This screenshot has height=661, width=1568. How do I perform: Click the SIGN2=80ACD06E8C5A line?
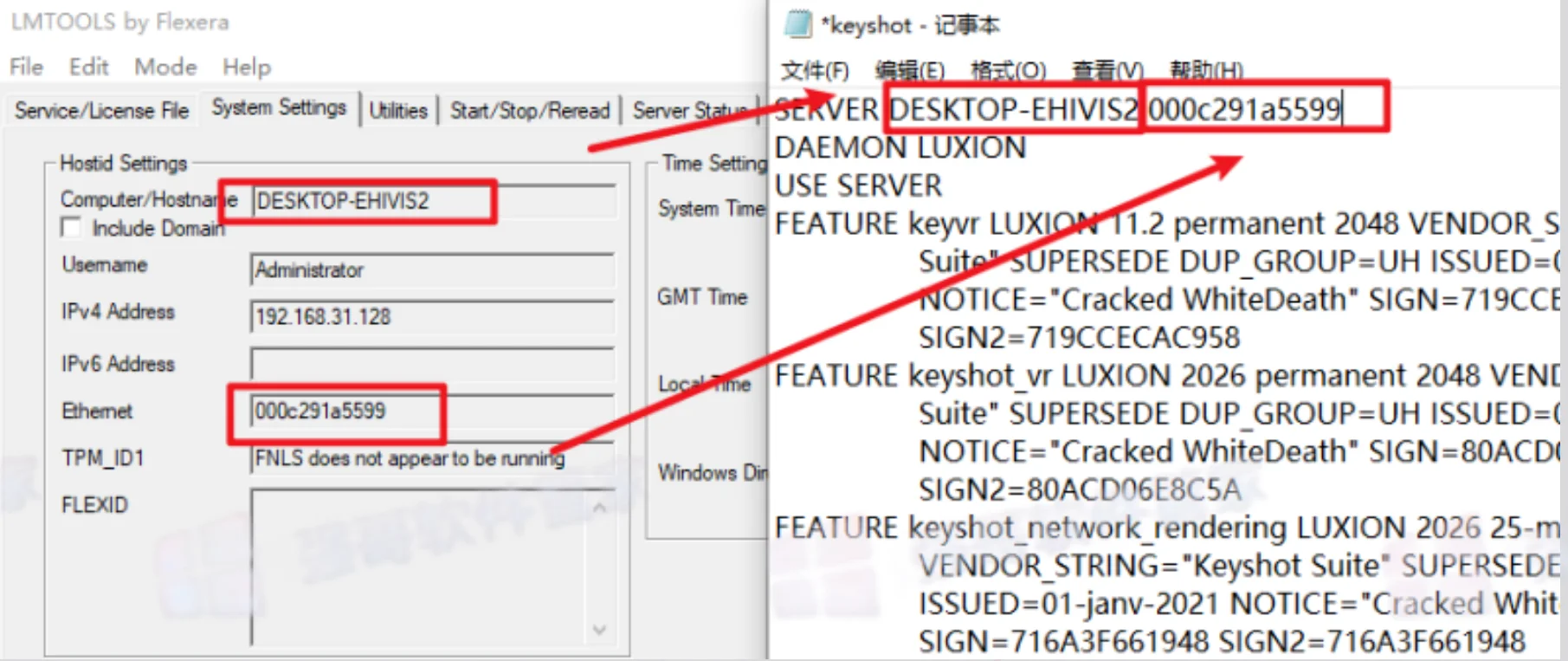pyautogui.click(x=1079, y=489)
